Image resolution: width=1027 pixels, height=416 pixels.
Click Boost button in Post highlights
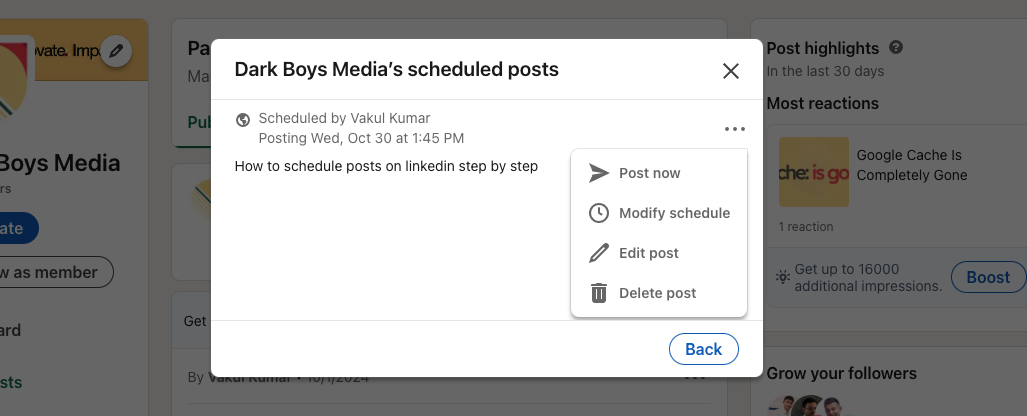tap(988, 277)
